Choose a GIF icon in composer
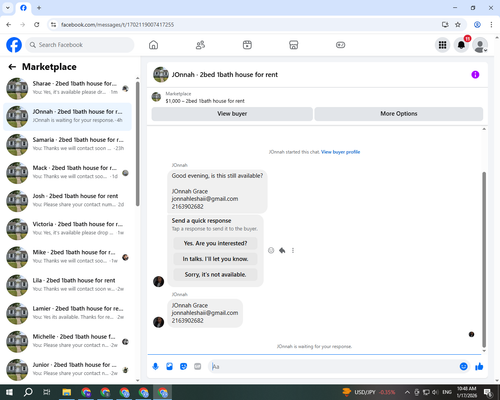The image size is (500, 400). pos(198,367)
